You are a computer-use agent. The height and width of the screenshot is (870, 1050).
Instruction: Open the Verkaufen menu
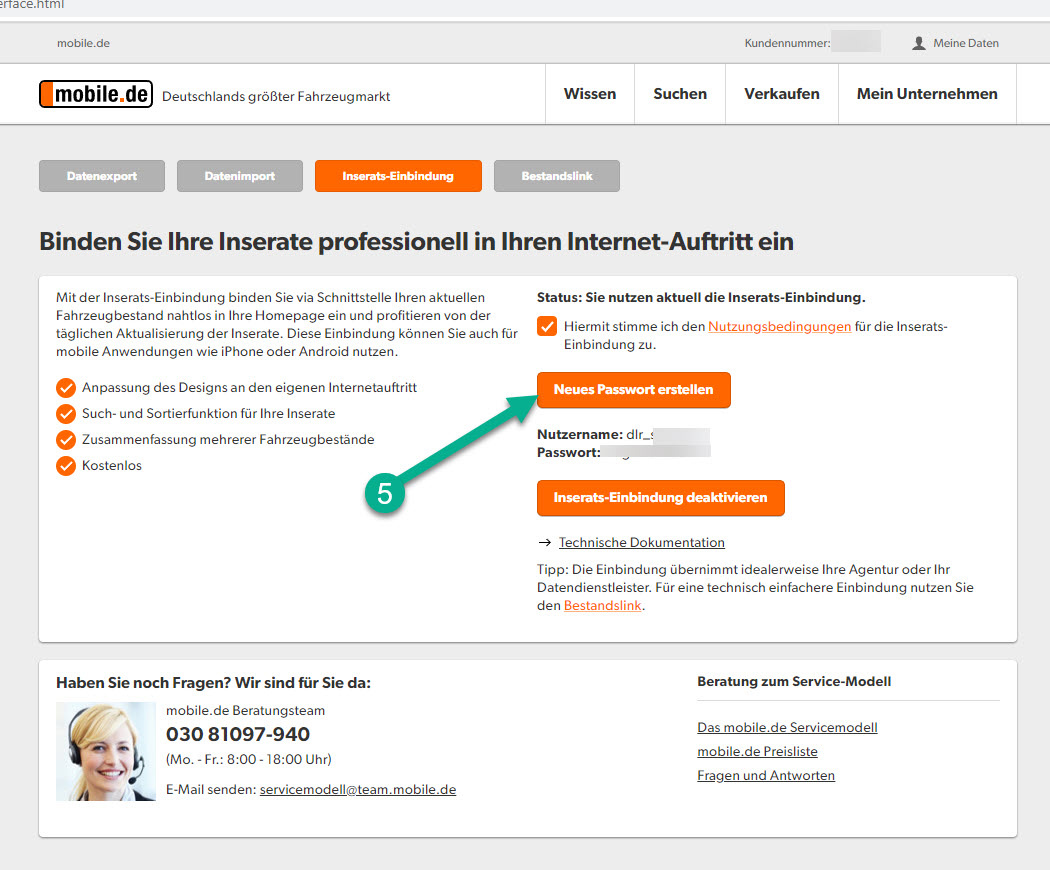tap(781, 94)
